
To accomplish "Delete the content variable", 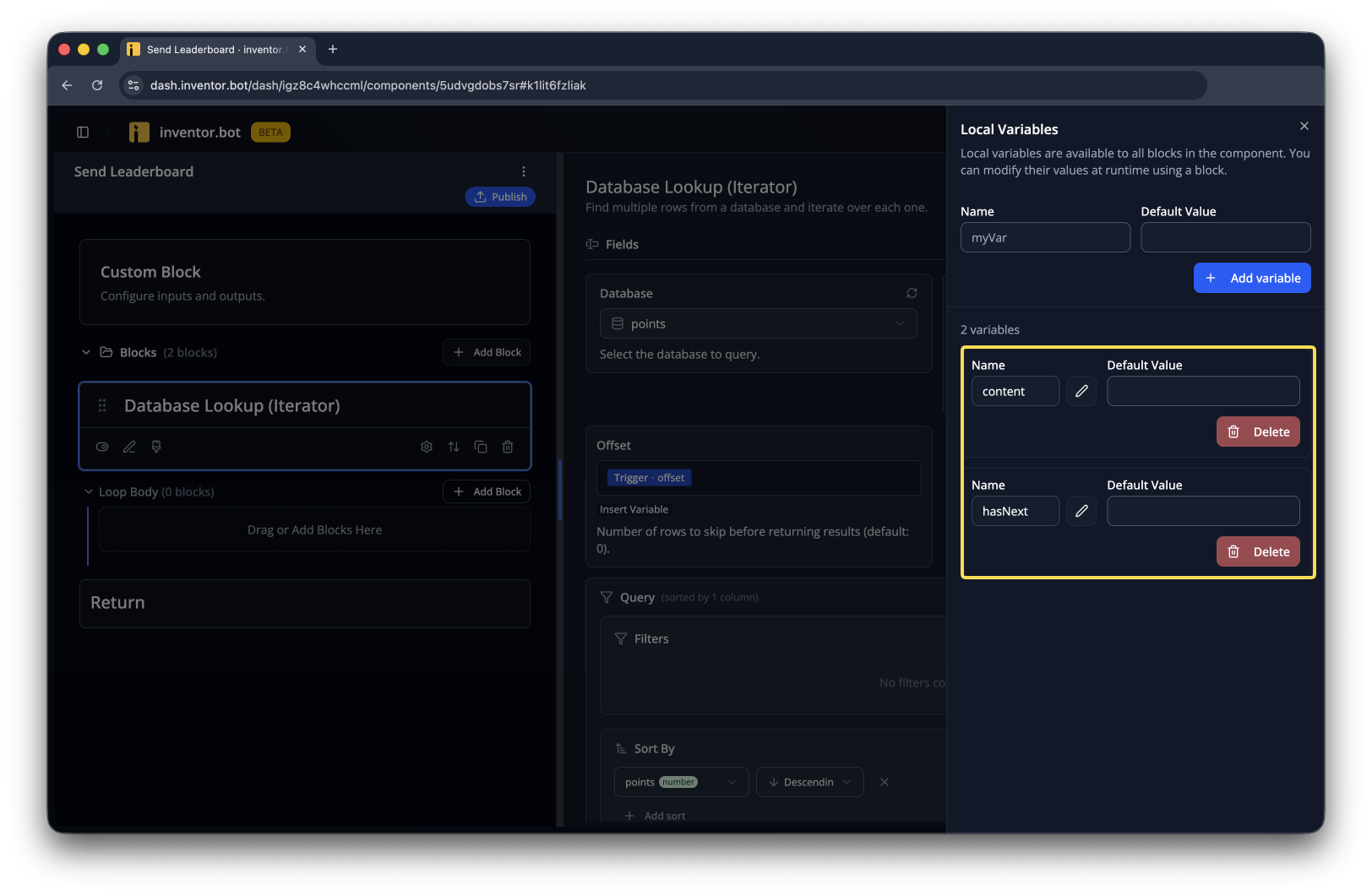I will click(1258, 432).
